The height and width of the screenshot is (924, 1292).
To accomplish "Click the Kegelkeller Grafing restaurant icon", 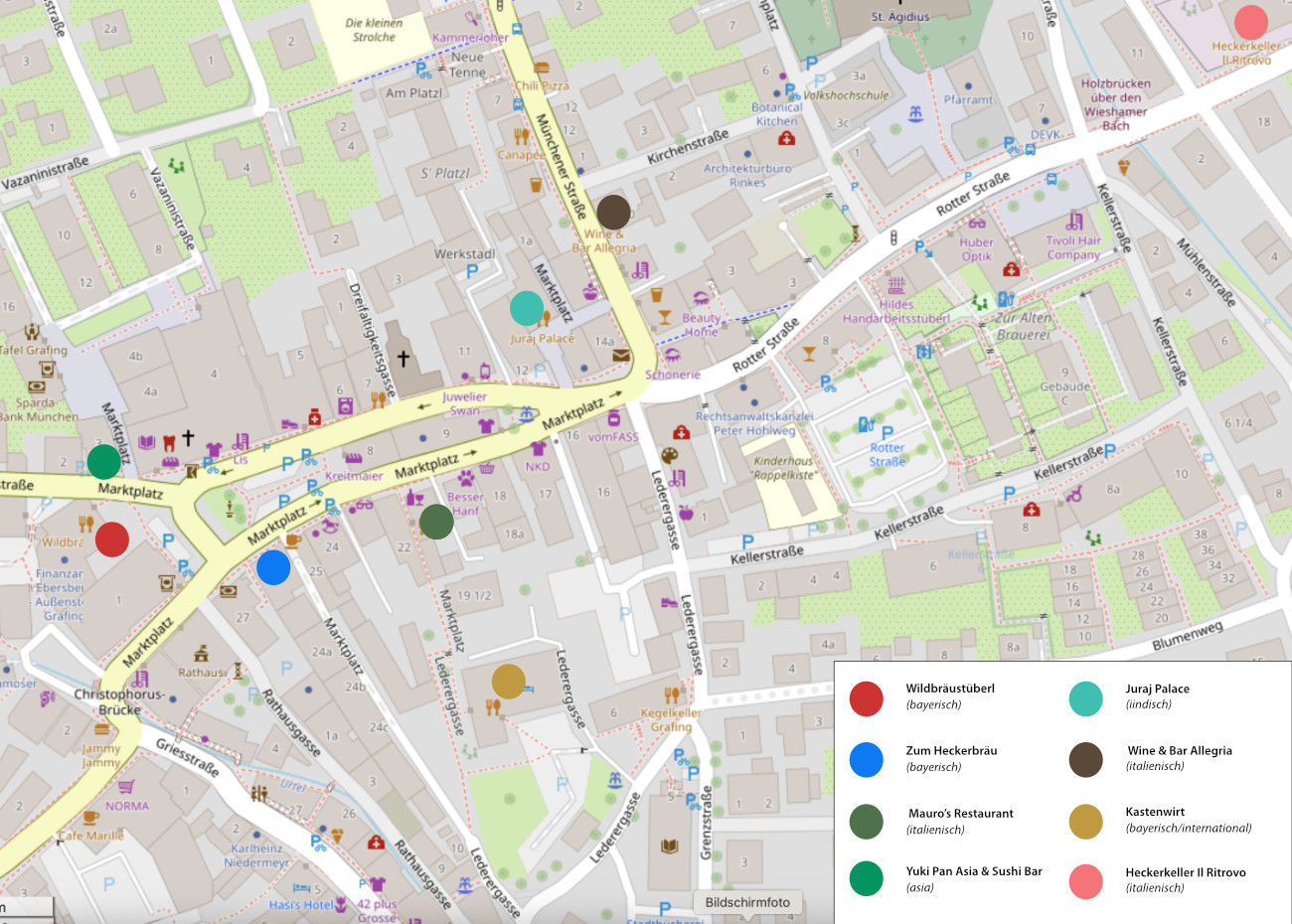I will (x=672, y=694).
